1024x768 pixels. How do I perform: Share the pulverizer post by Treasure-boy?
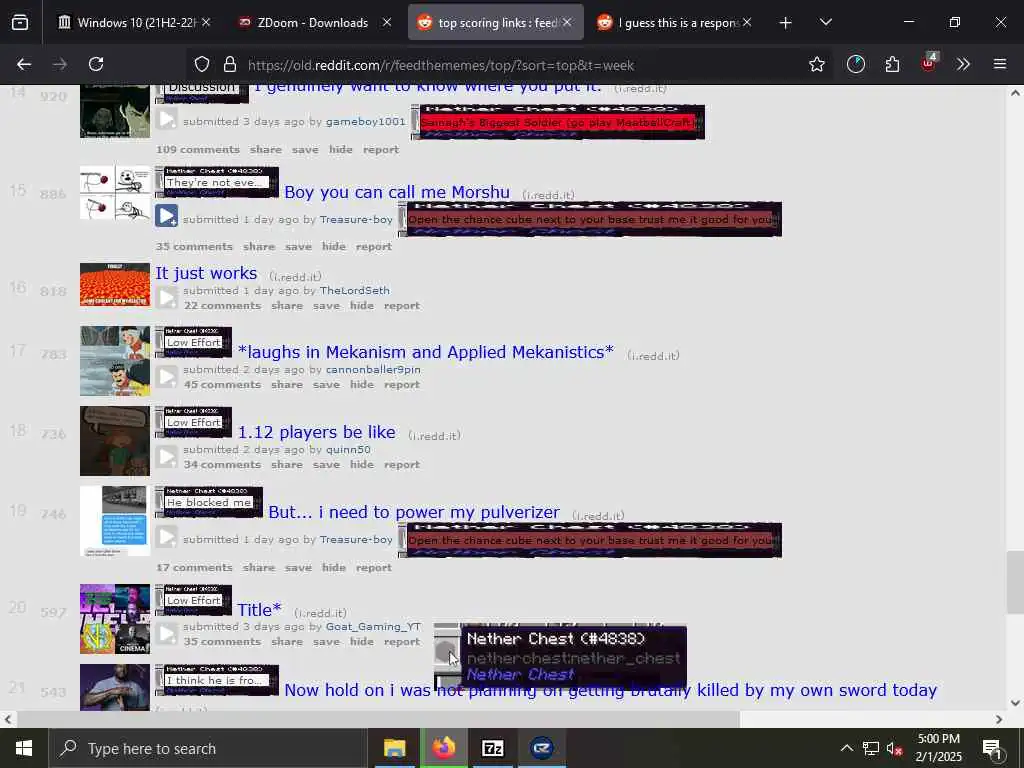[259, 568]
